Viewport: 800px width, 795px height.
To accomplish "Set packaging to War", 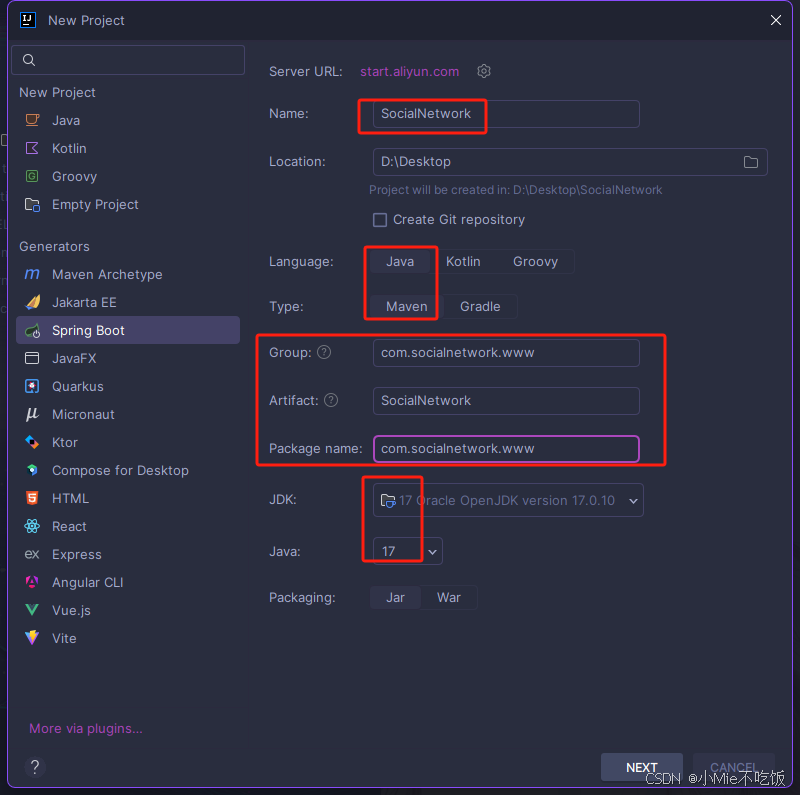I will pos(449,598).
